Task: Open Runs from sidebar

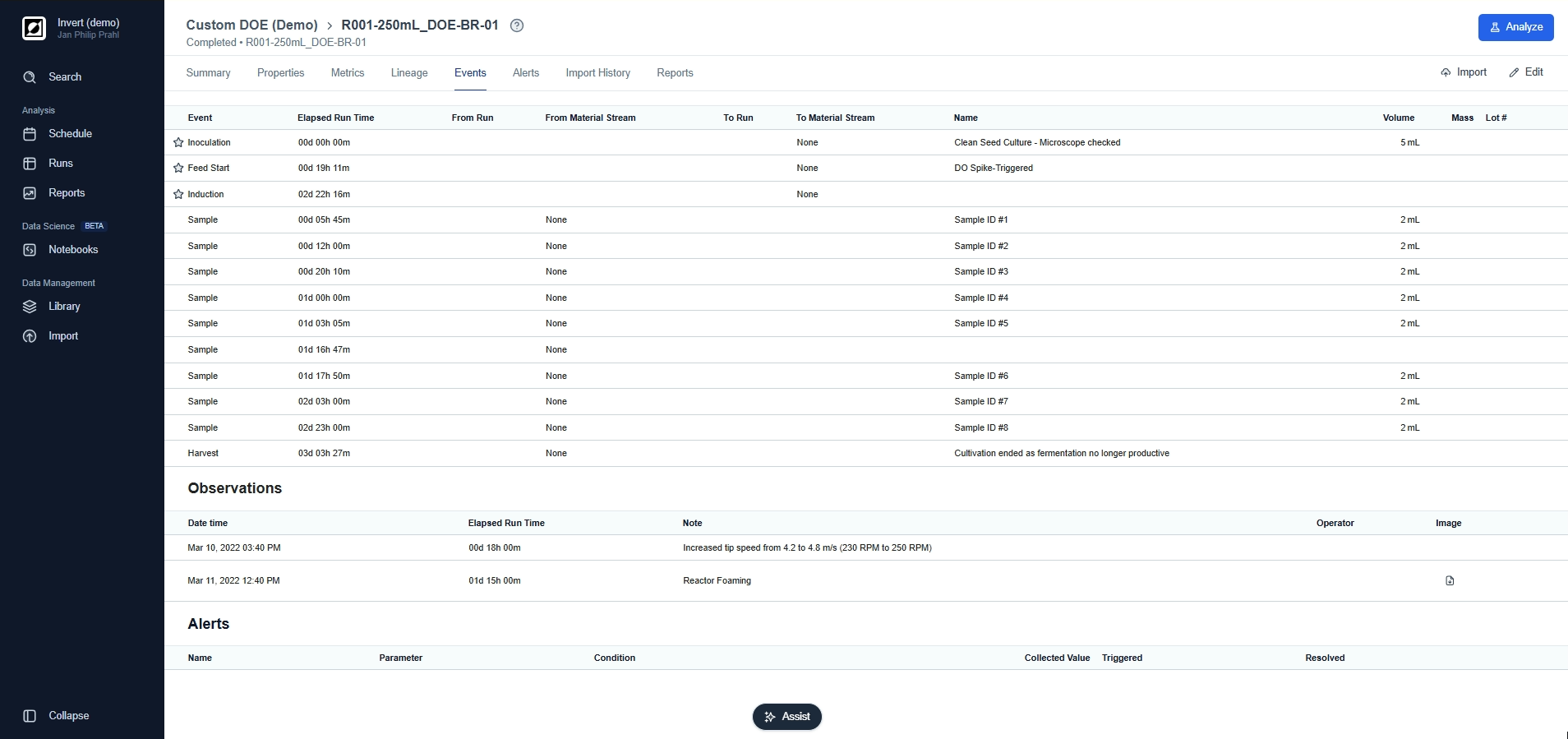Action: click(x=60, y=164)
